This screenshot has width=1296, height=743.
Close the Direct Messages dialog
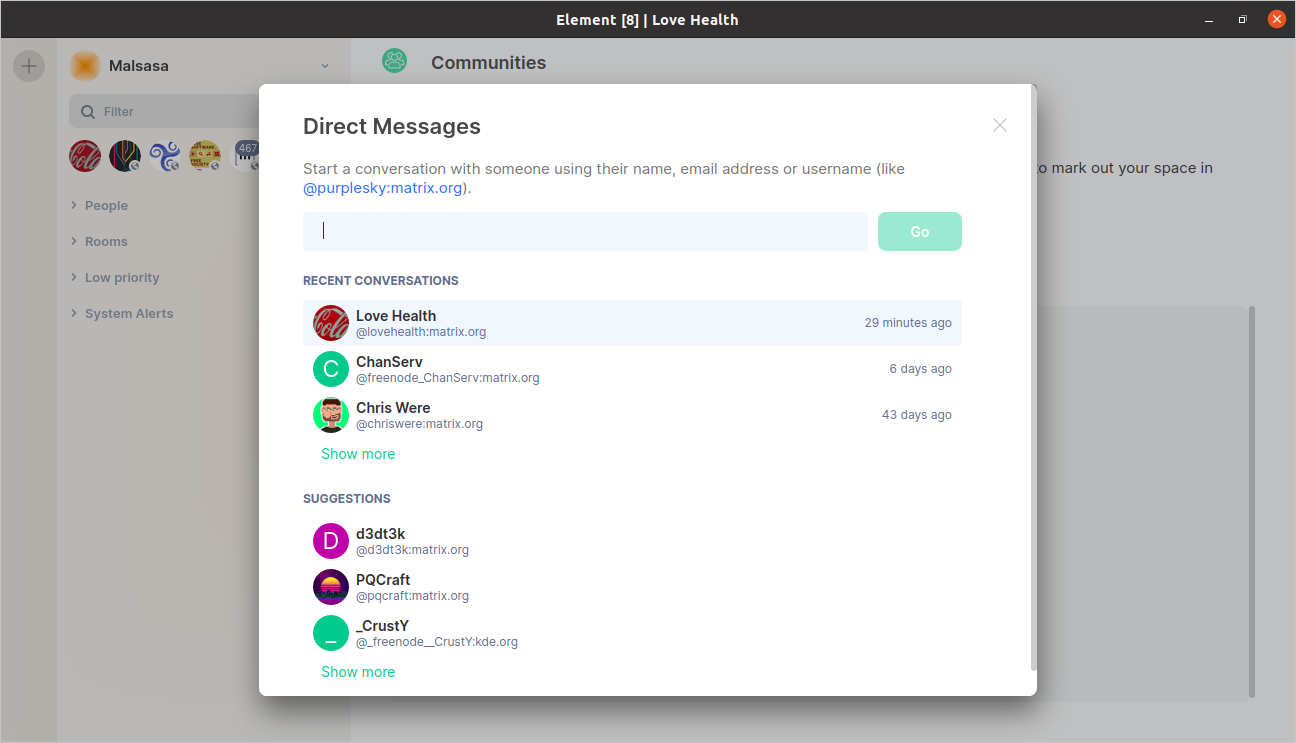(x=1000, y=125)
